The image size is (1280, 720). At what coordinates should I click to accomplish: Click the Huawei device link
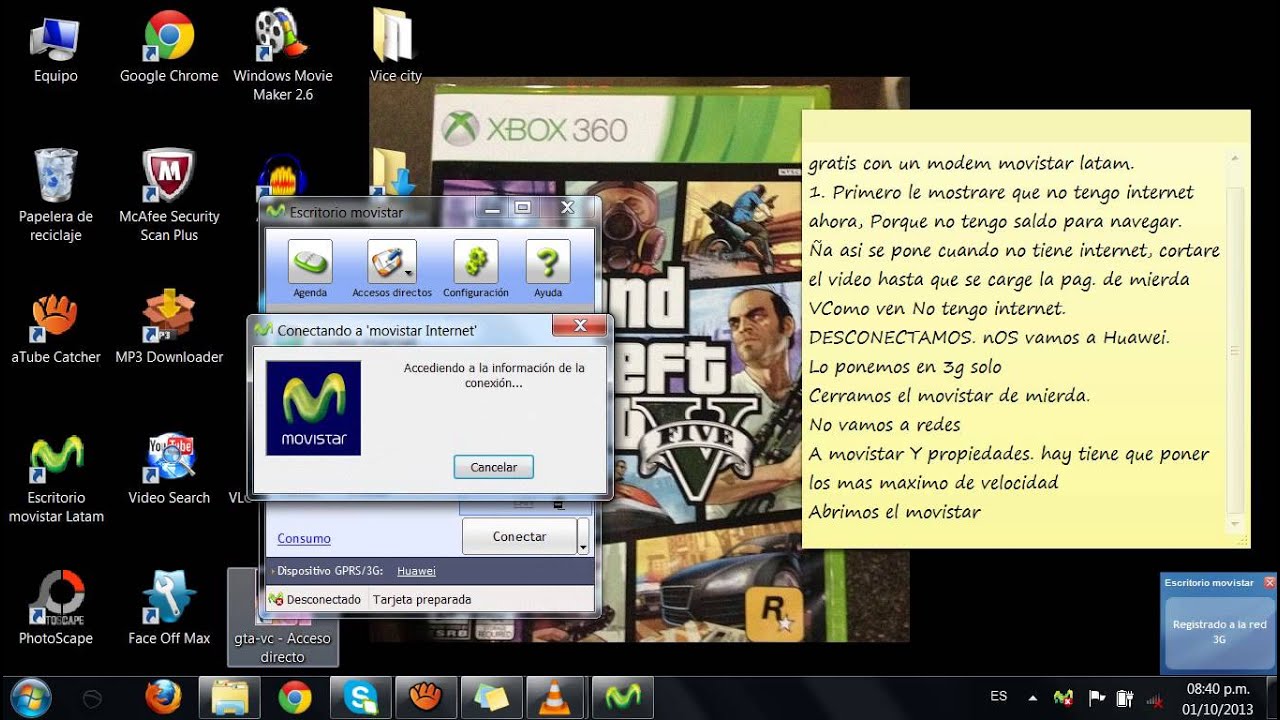click(x=416, y=571)
